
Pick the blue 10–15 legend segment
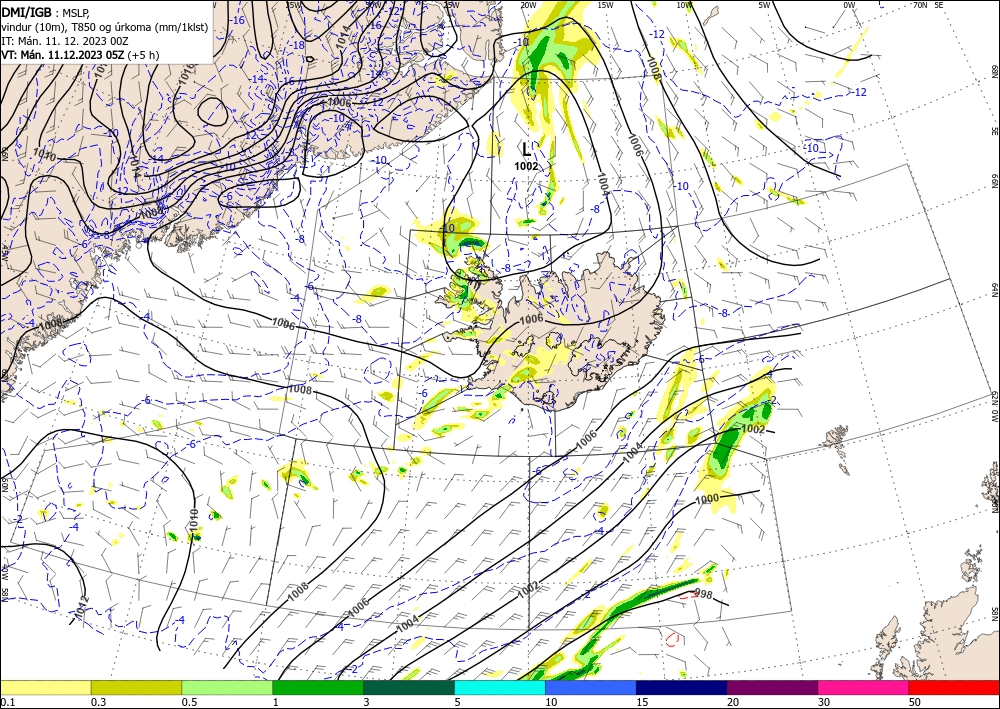point(591,687)
